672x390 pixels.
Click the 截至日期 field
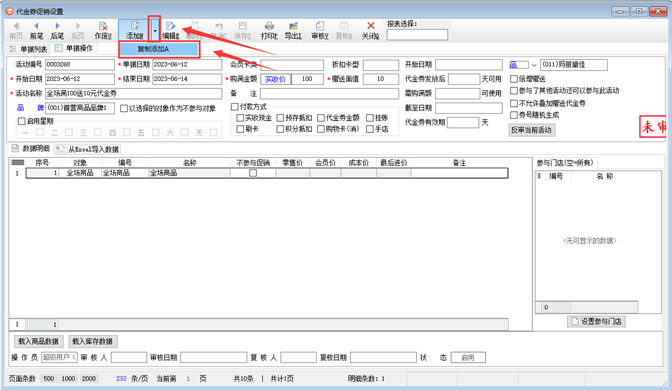click(469, 108)
